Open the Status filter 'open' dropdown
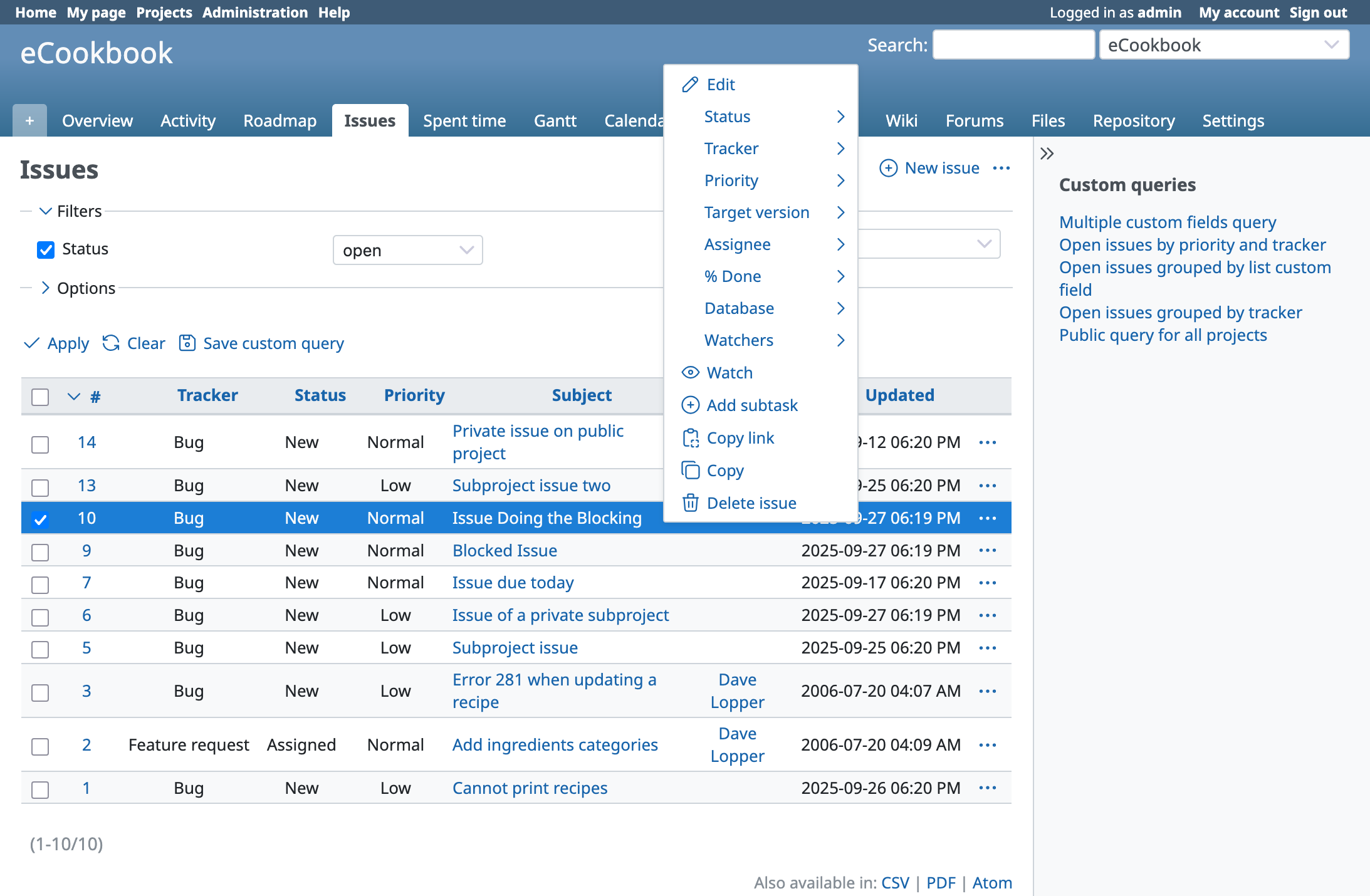The image size is (1370, 896). point(407,250)
